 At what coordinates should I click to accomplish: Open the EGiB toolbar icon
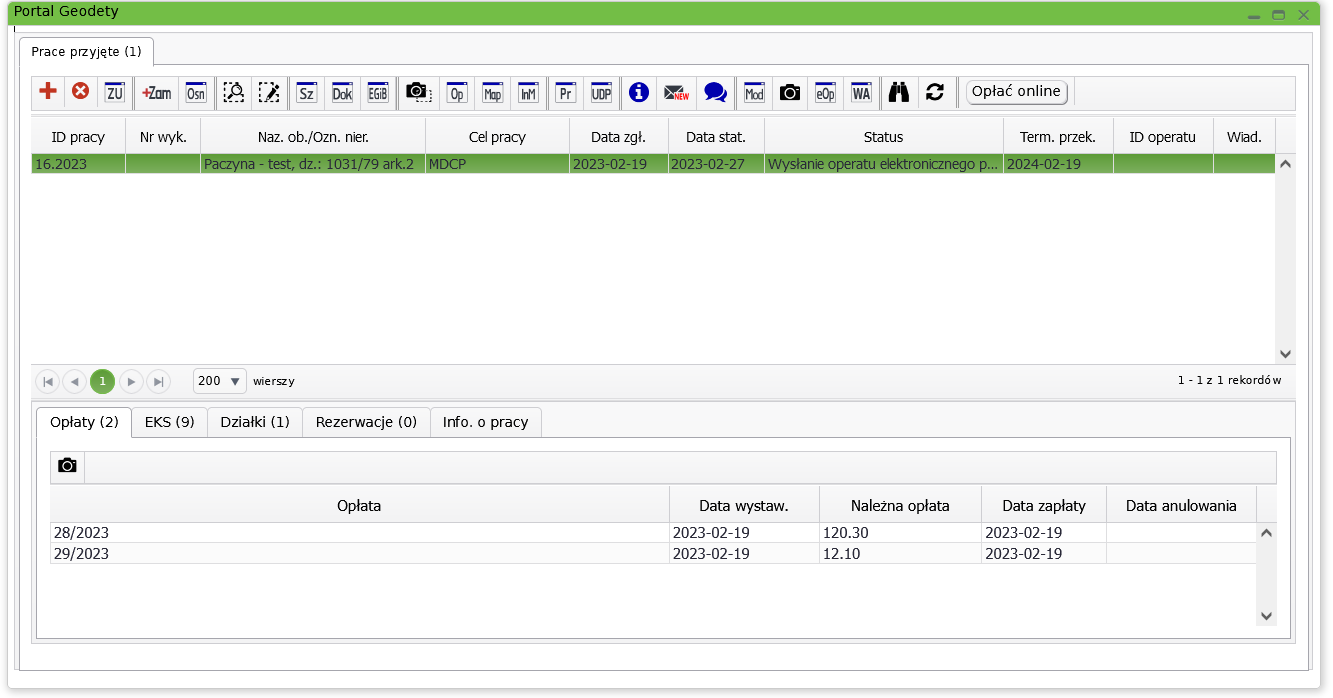378,93
